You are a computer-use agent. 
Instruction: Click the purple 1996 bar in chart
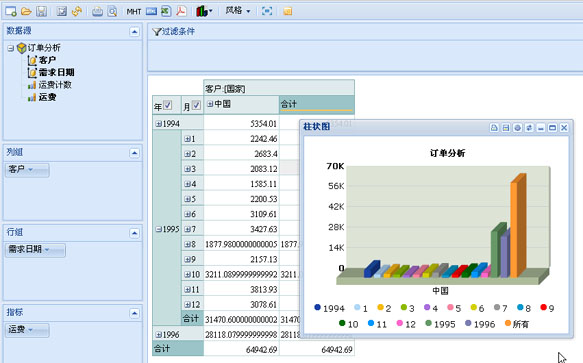coord(505,255)
